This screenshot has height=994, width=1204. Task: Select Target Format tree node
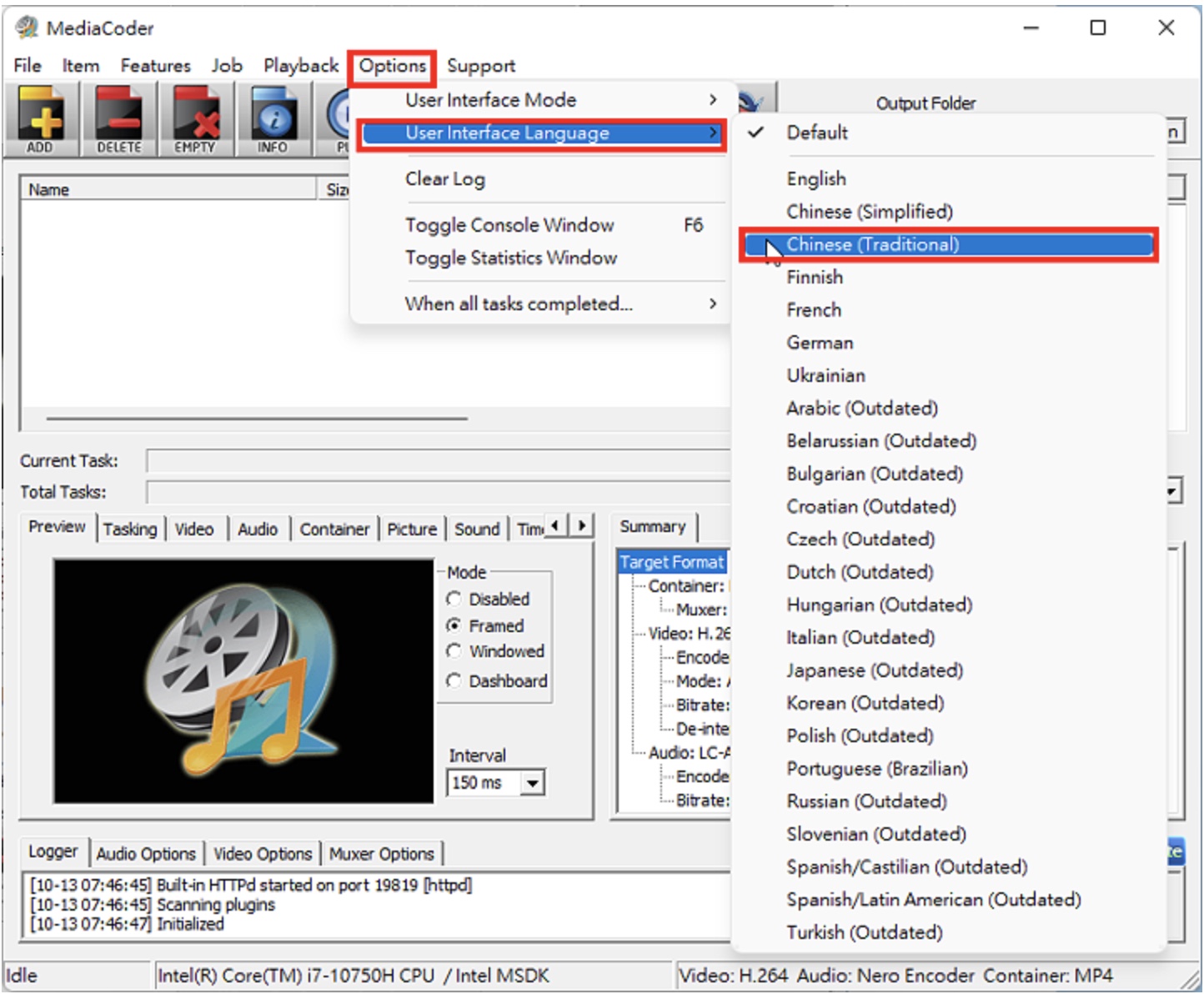[672, 562]
